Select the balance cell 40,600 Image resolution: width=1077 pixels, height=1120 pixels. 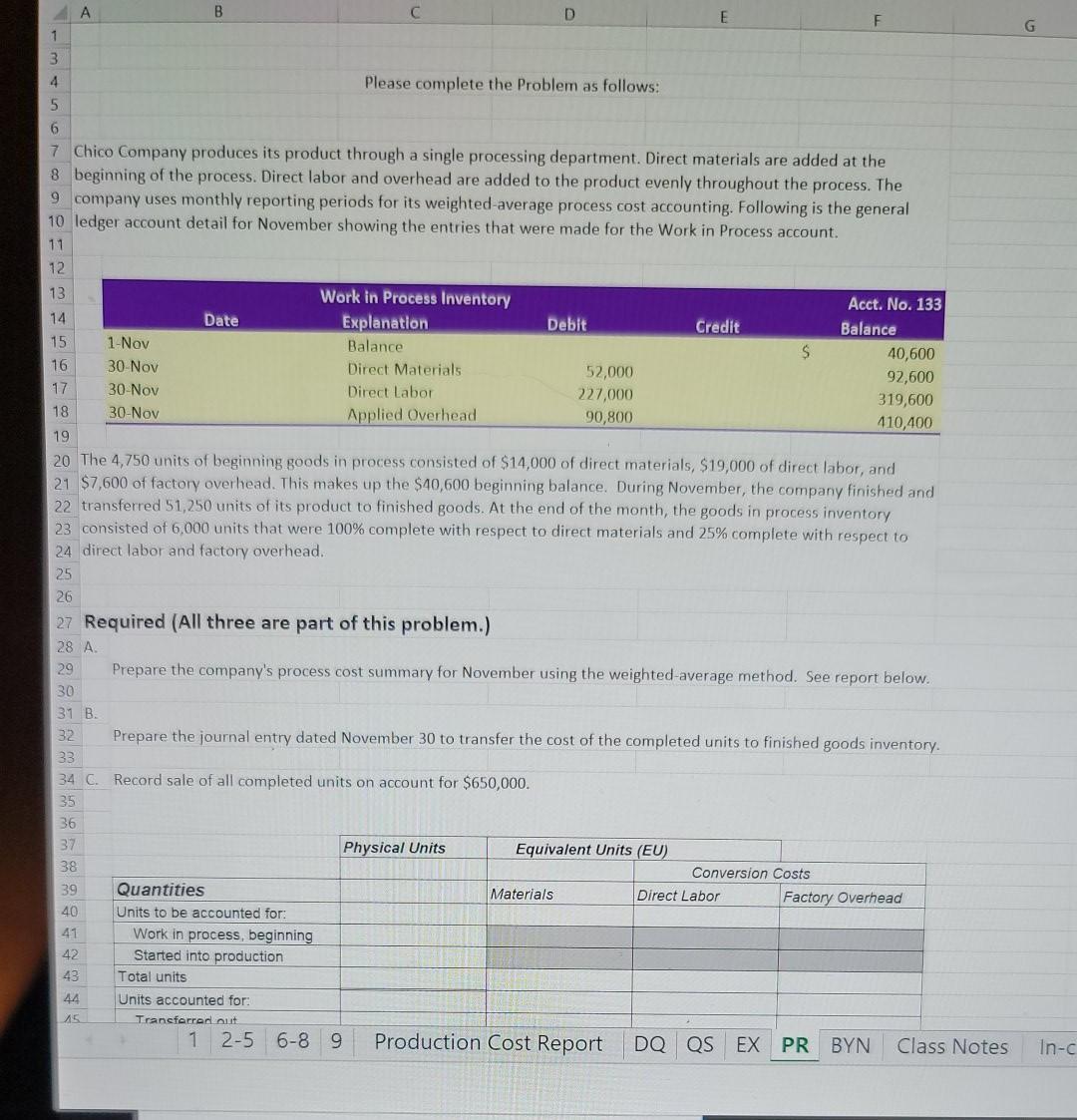909,354
